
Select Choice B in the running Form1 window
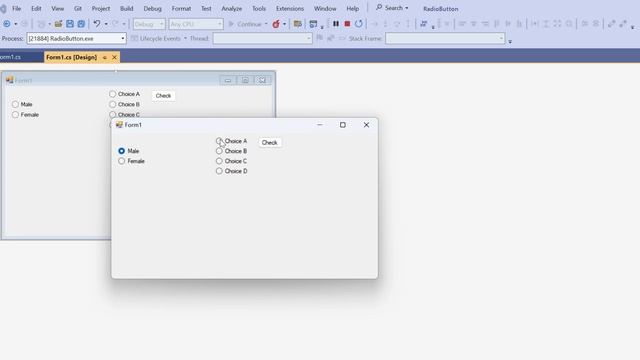point(219,151)
